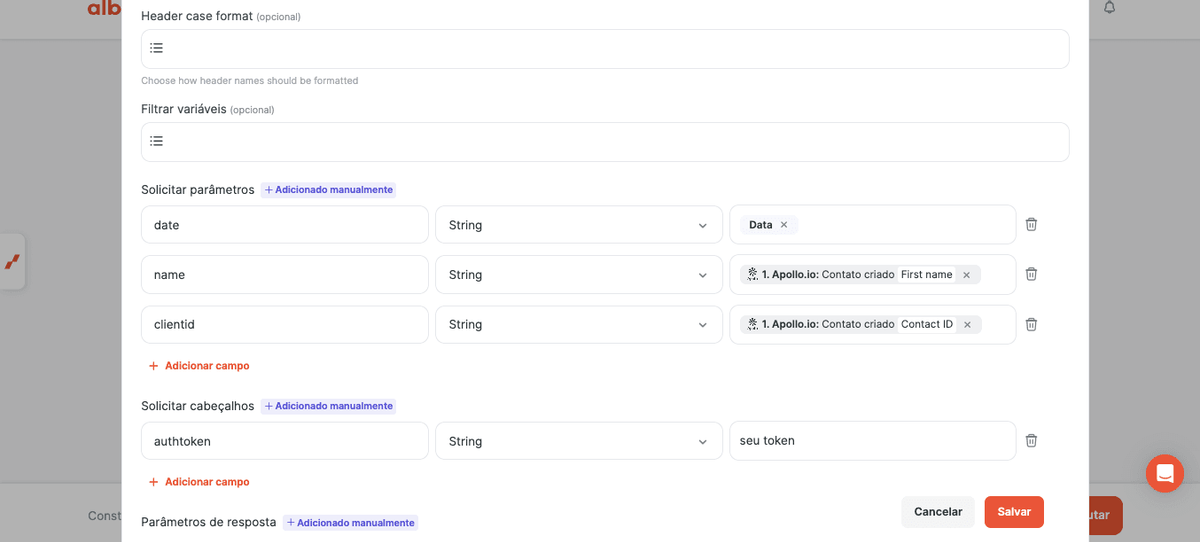
Task: Remove the First name variable tag
Action: 966,275
